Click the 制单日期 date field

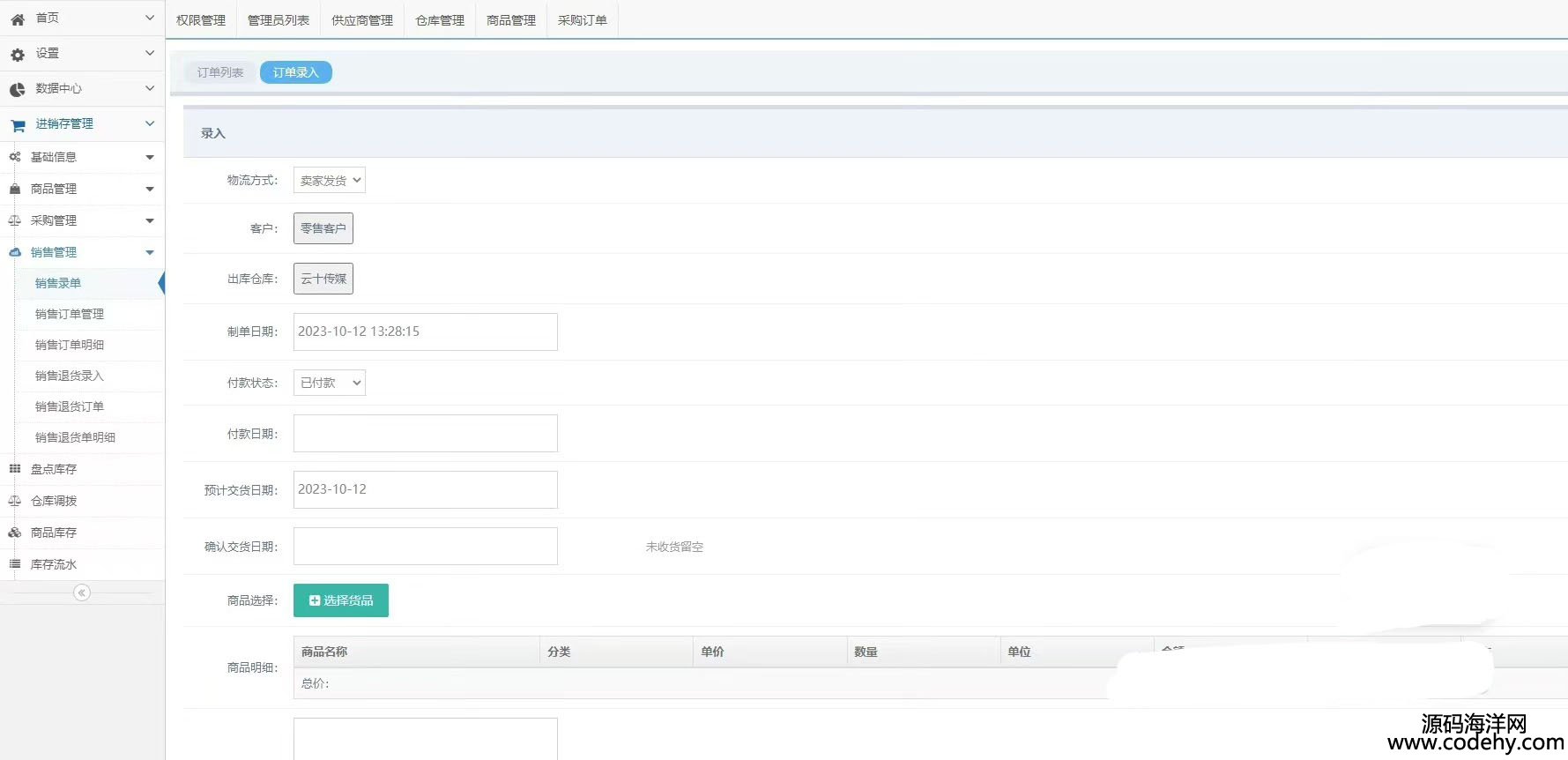coord(426,332)
